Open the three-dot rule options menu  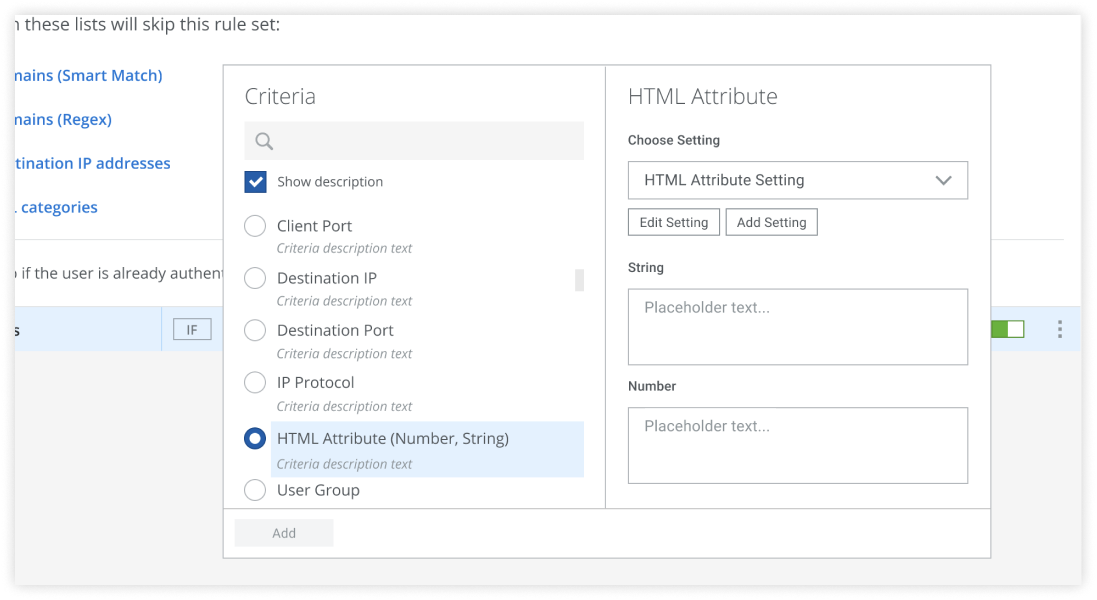coord(1059,329)
